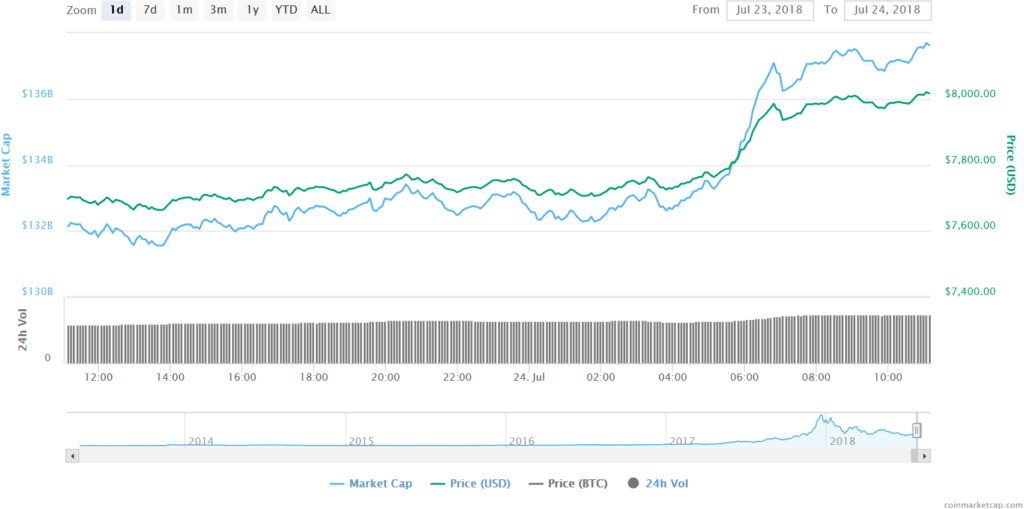Set zoom range to 1y
This screenshot has height=509, width=1024.
[x=252, y=10]
